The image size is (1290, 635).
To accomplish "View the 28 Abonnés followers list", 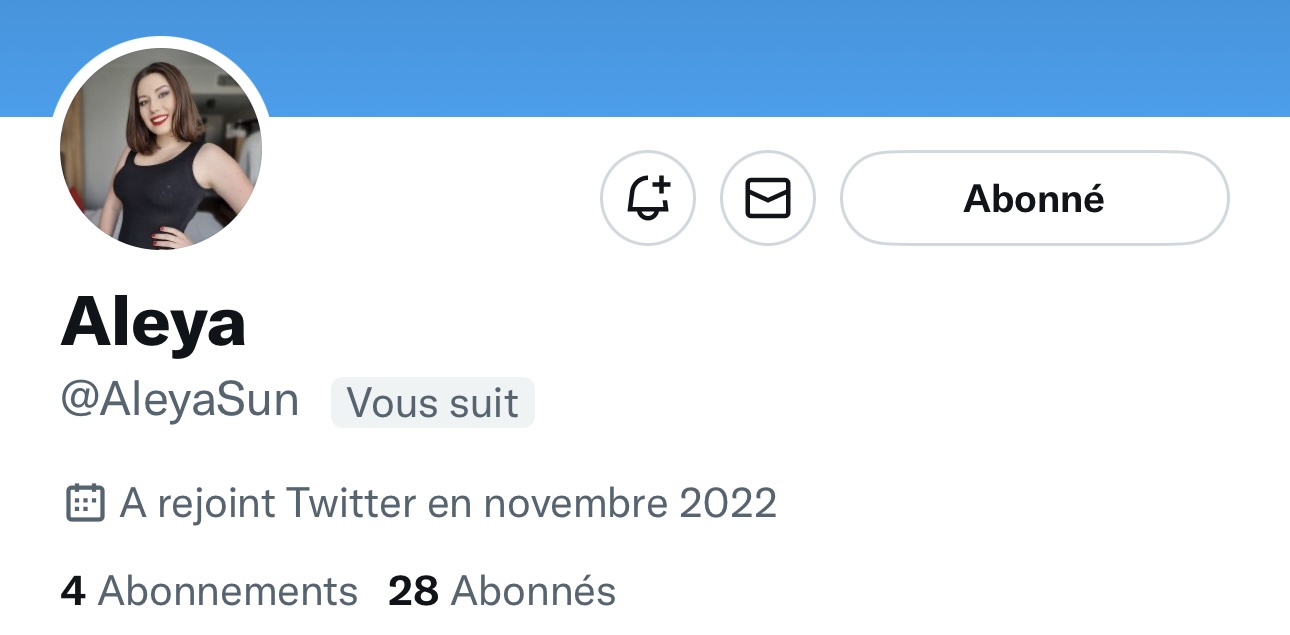I will coord(502,591).
